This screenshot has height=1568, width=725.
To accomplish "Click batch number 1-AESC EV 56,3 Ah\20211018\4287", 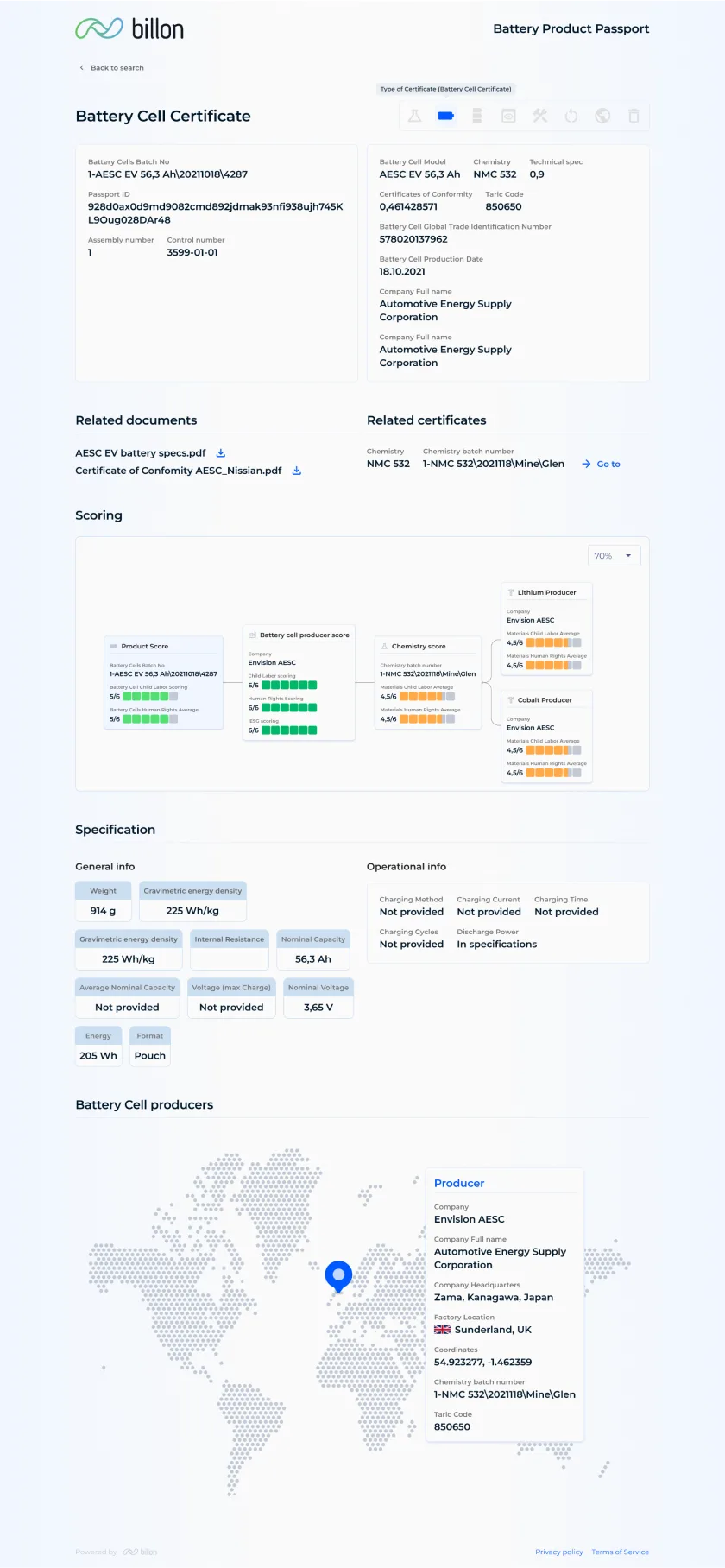I will click(x=167, y=174).
